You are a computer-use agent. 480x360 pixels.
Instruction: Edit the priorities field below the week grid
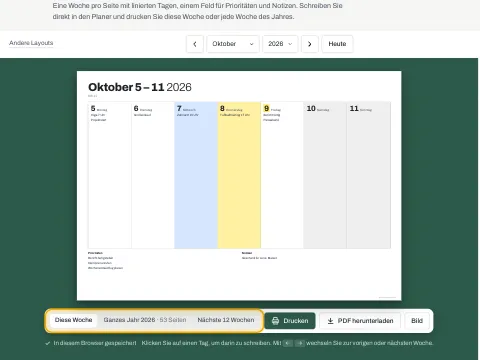coord(162,261)
